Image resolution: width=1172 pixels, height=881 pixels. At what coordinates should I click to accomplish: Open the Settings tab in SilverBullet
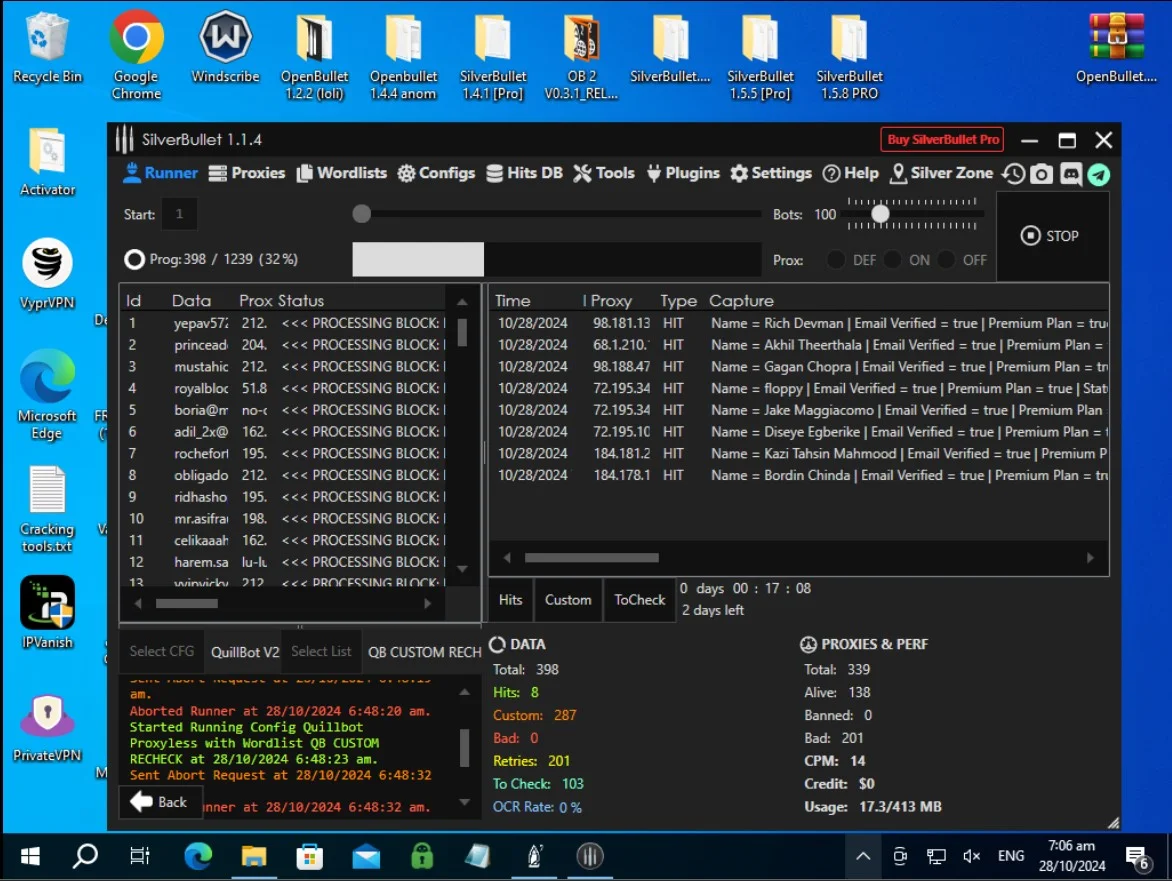[771, 173]
